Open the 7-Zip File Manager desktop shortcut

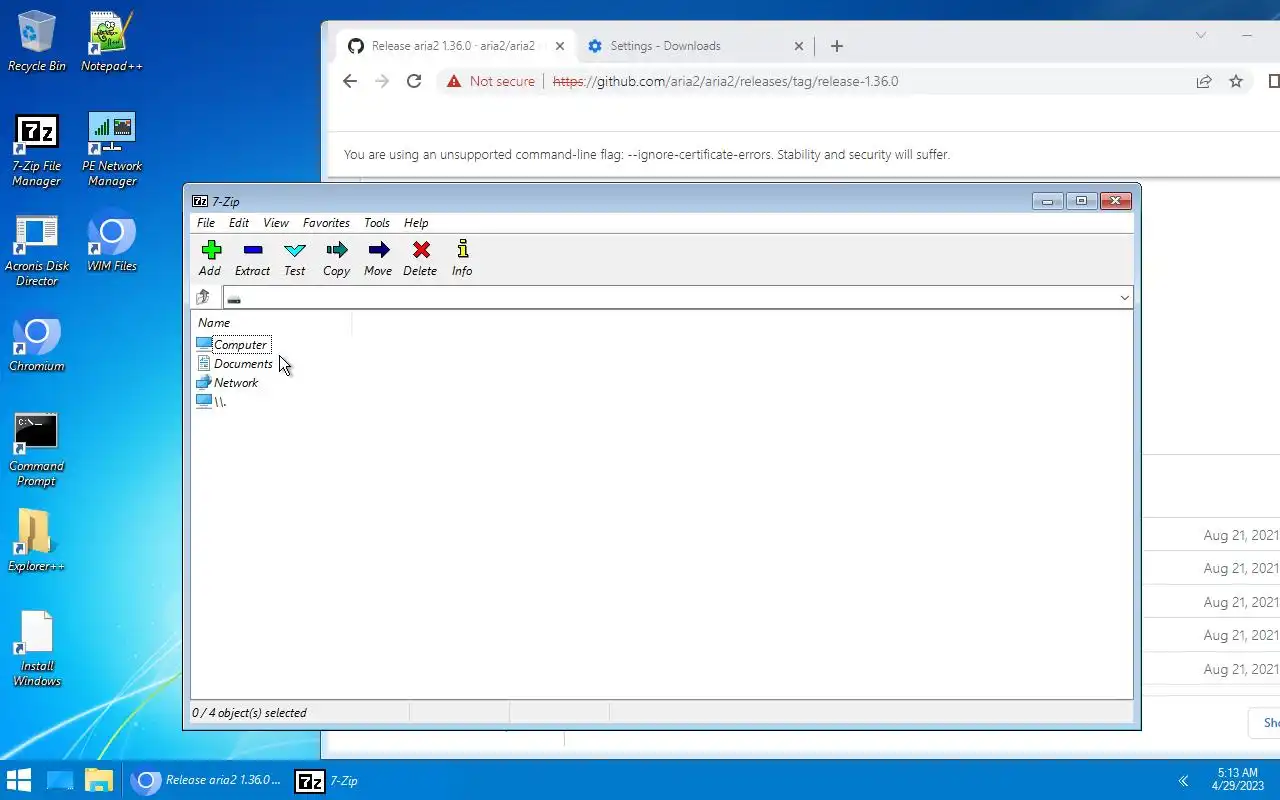37,150
